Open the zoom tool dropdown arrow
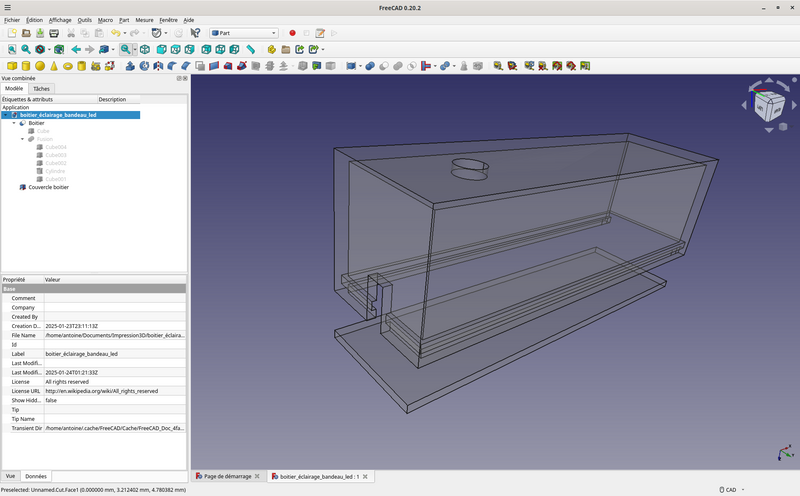The width and height of the screenshot is (800, 496). coord(135,49)
